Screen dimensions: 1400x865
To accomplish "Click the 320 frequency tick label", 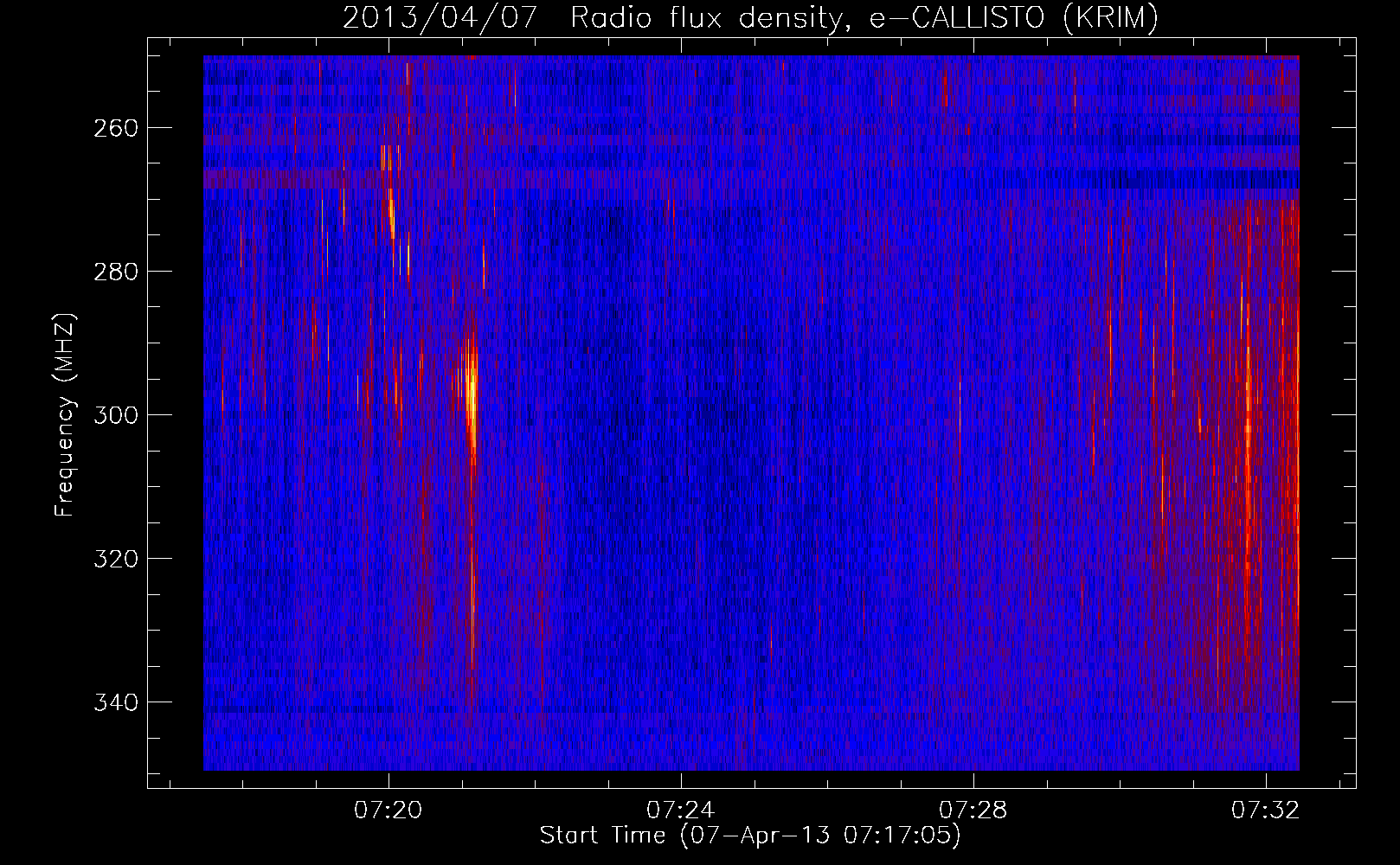I will (115, 559).
